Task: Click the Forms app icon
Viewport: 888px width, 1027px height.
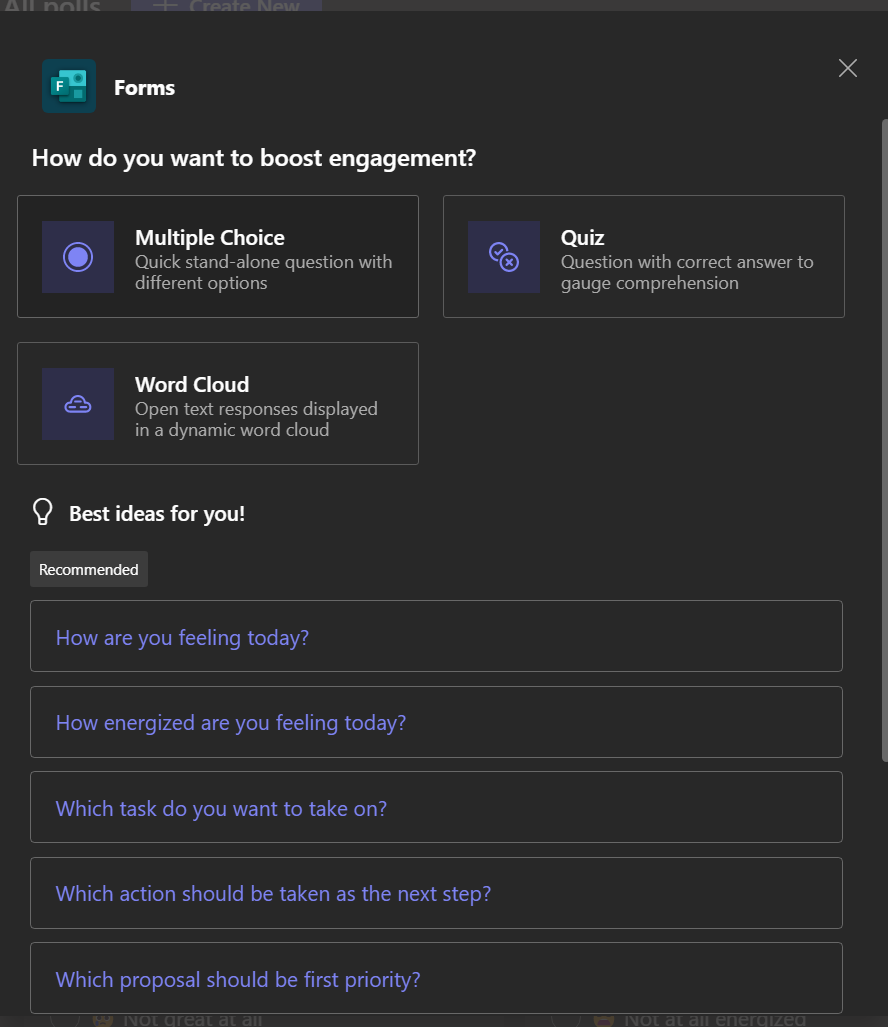Action: coord(68,86)
